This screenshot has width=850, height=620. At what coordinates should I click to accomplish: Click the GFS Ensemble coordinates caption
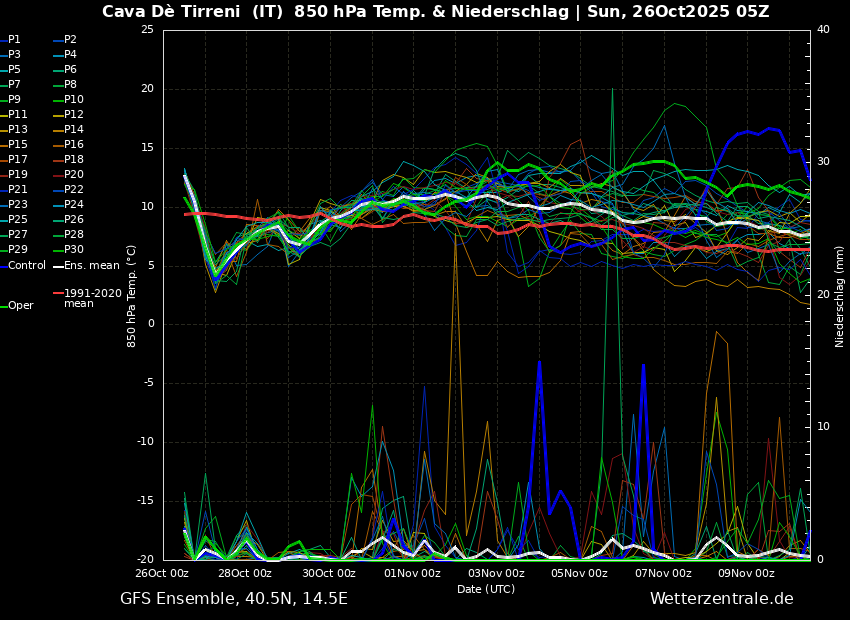[x=234, y=599]
